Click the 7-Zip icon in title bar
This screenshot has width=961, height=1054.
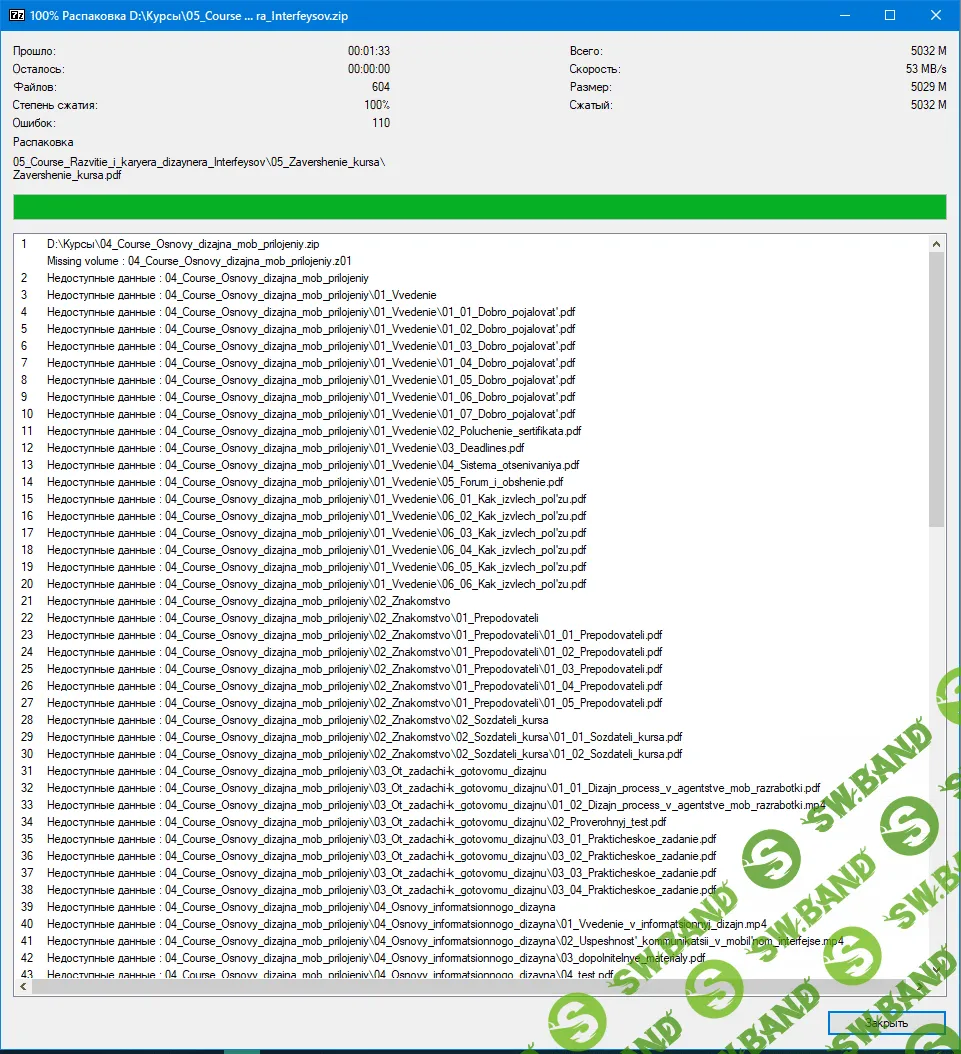click(15, 16)
